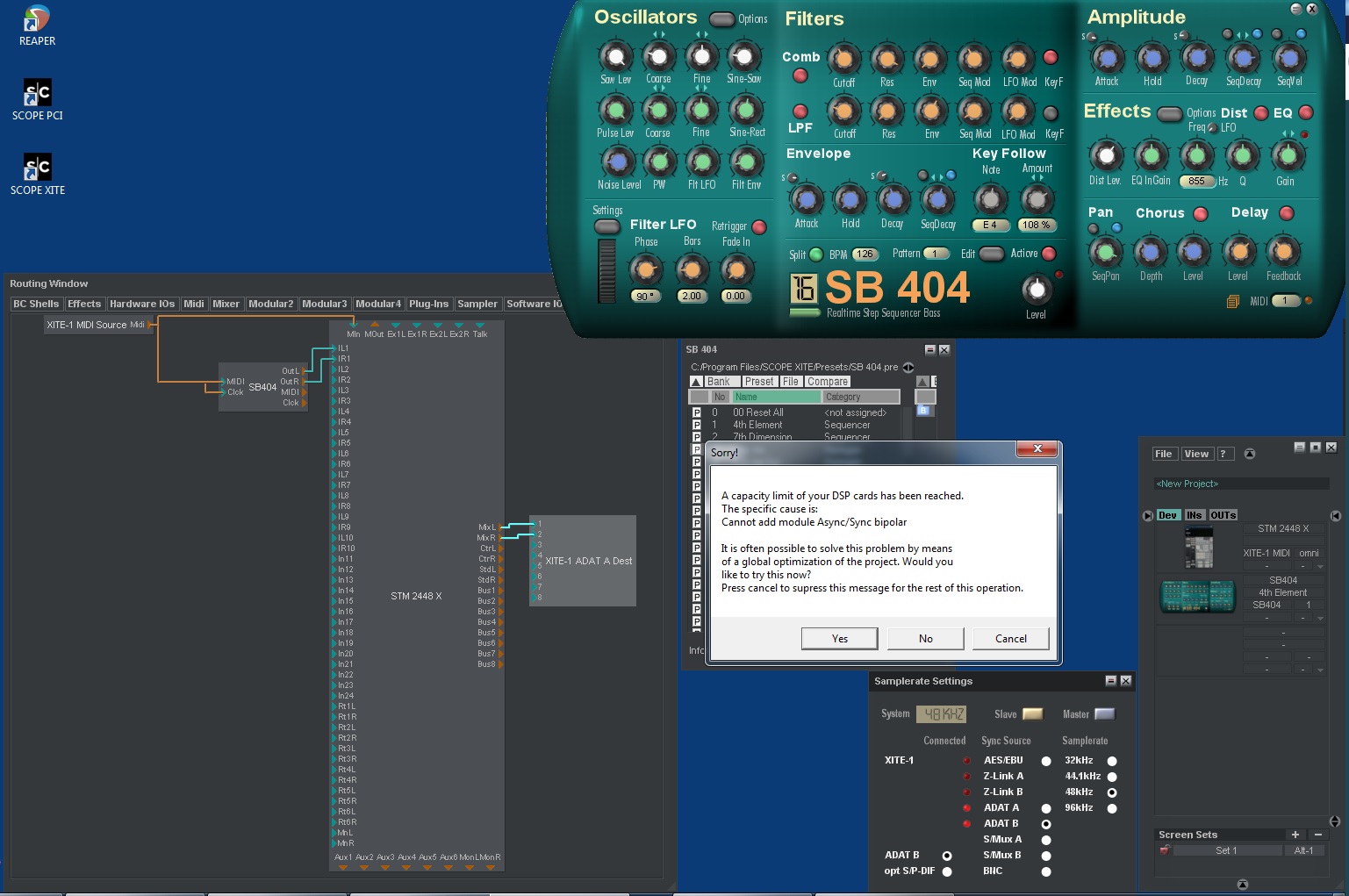1349x896 pixels.
Task: Open the Oscillators Options dropdown
Action: [x=723, y=18]
